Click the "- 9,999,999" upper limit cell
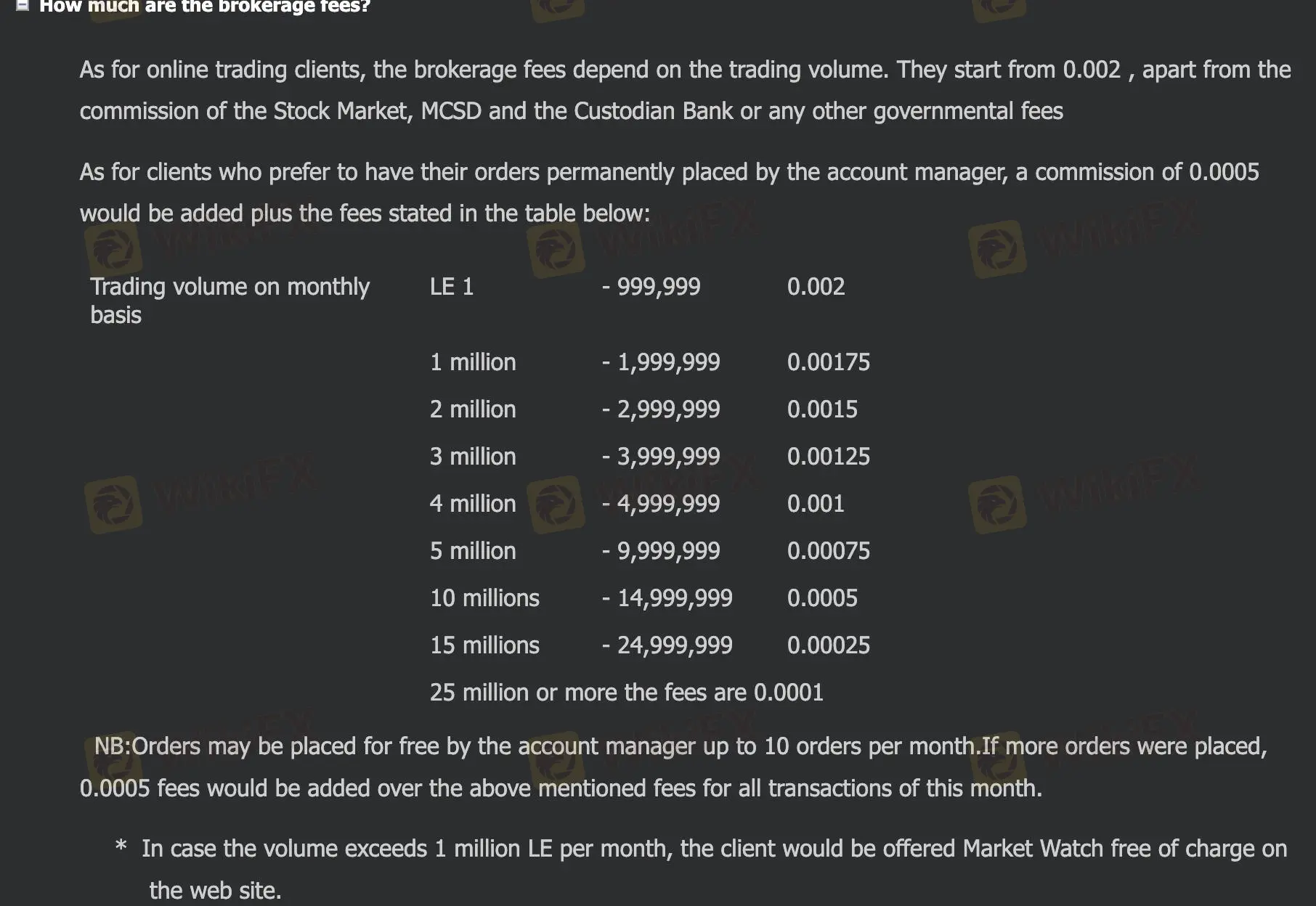This screenshot has width=1316, height=906. (x=661, y=551)
